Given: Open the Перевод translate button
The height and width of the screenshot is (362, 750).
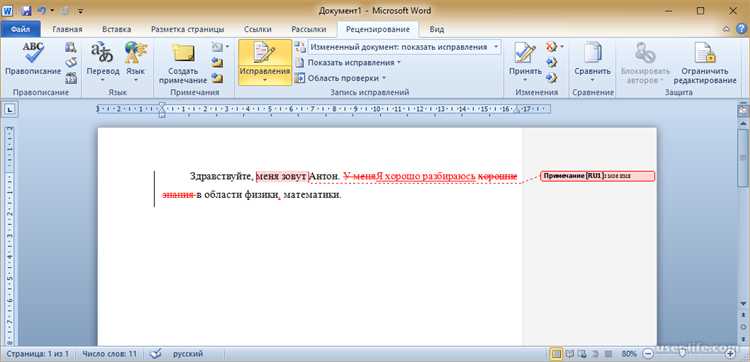Looking at the screenshot, I should (103, 62).
